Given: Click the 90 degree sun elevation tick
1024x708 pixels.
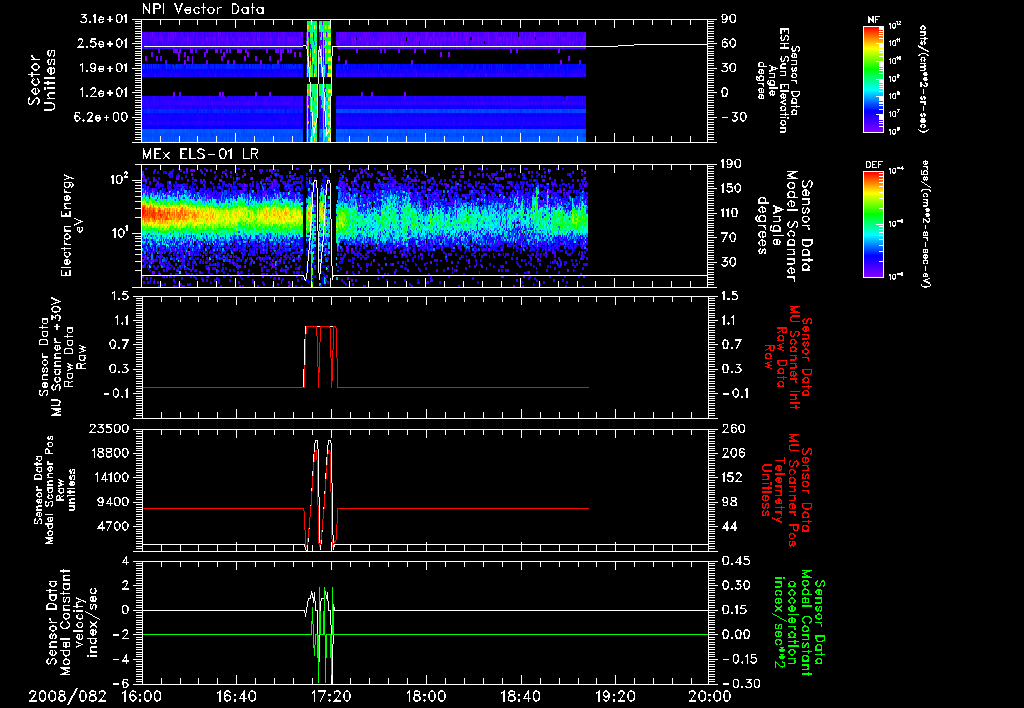Looking at the screenshot, I should pos(729,19).
